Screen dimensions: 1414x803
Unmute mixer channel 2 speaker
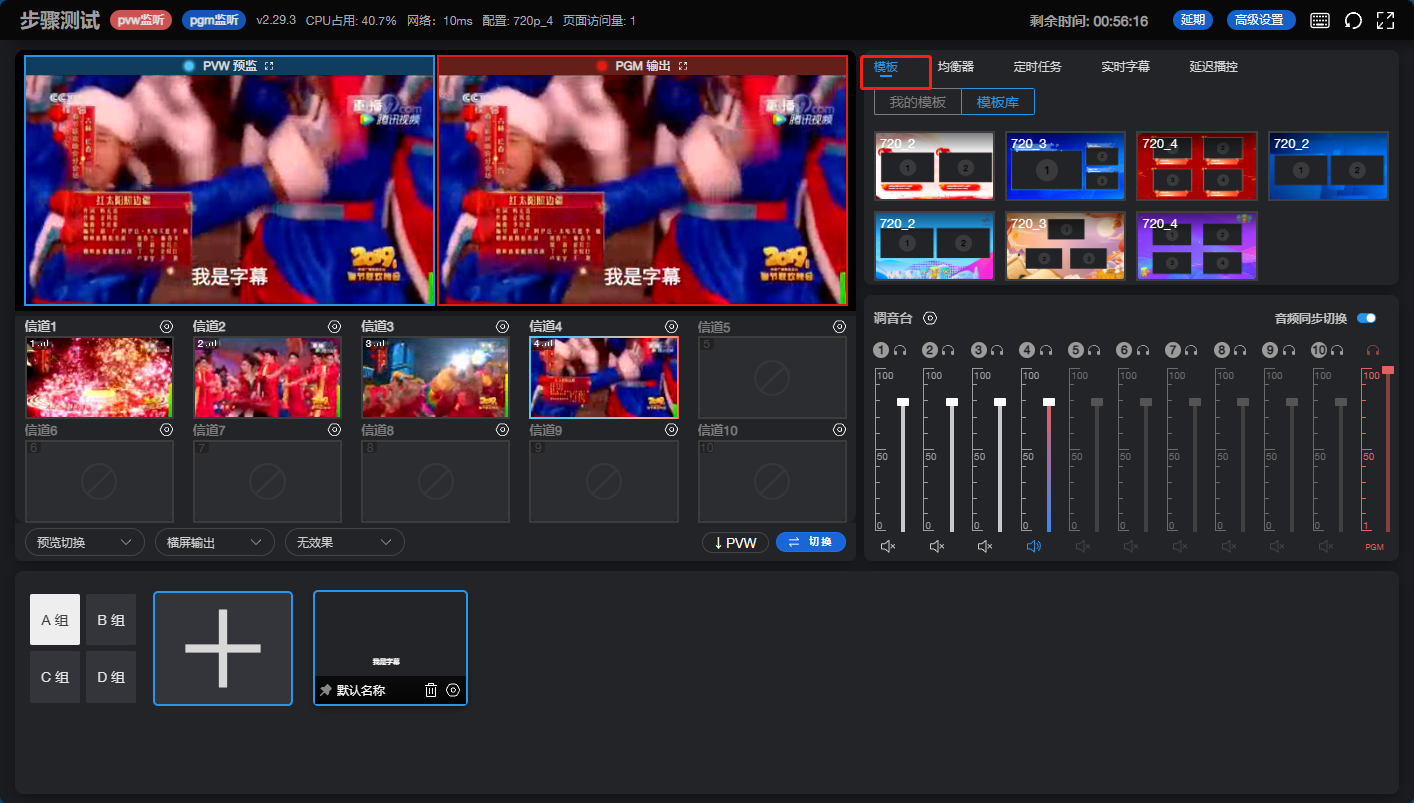tap(936, 546)
